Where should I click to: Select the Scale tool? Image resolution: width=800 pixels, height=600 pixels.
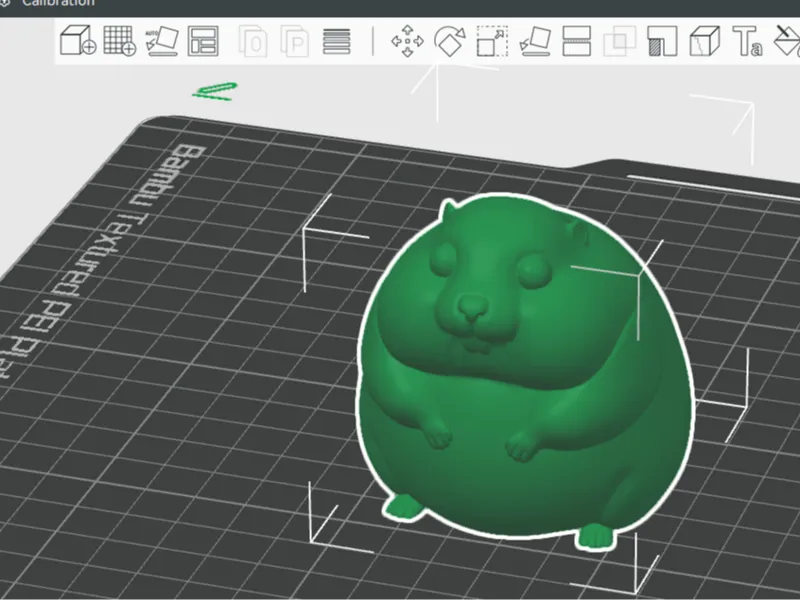492,41
